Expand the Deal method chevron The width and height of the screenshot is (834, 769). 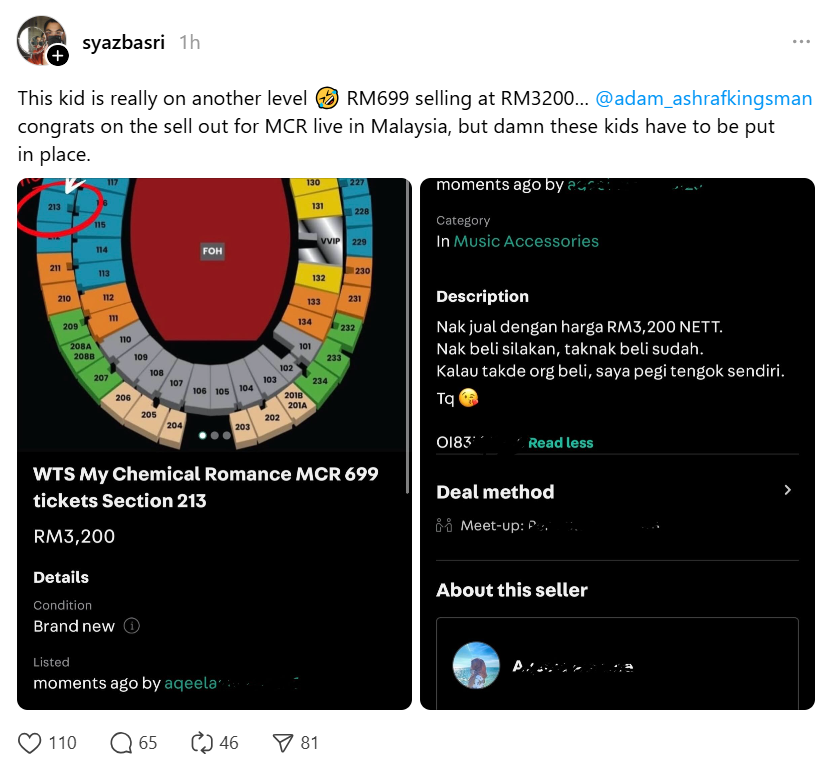[787, 490]
